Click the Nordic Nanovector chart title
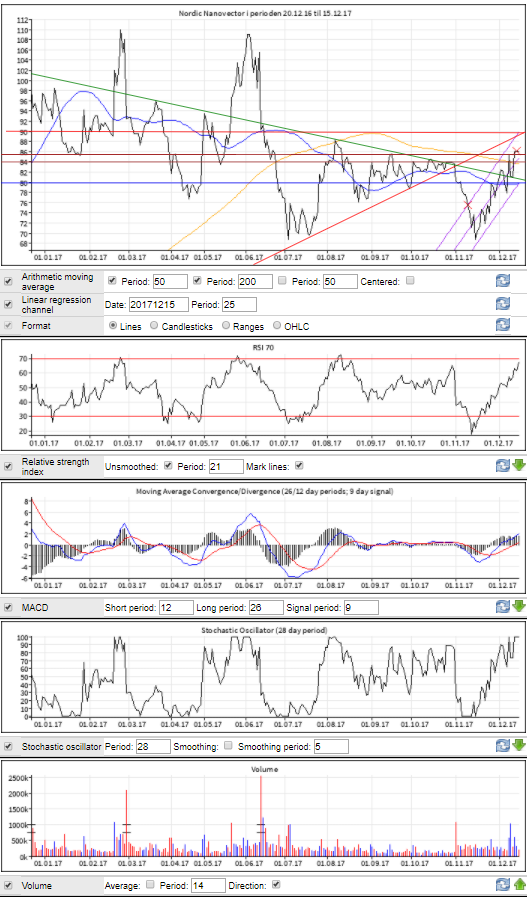This screenshot has height=897, width=529. point(265,13)
